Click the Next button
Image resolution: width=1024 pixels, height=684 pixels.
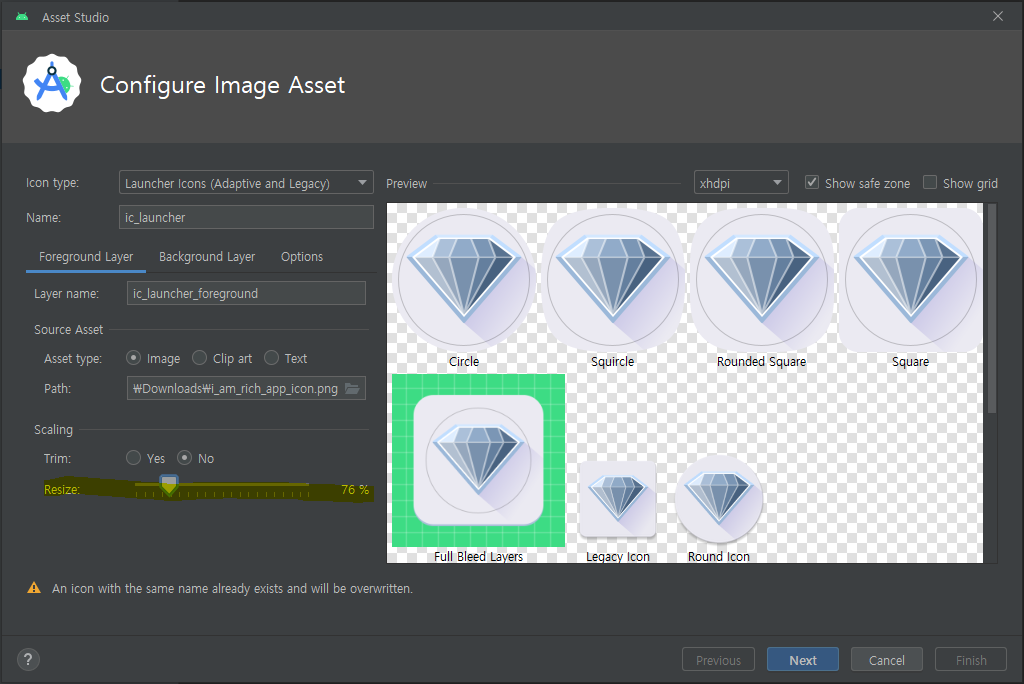coord(803,660)
